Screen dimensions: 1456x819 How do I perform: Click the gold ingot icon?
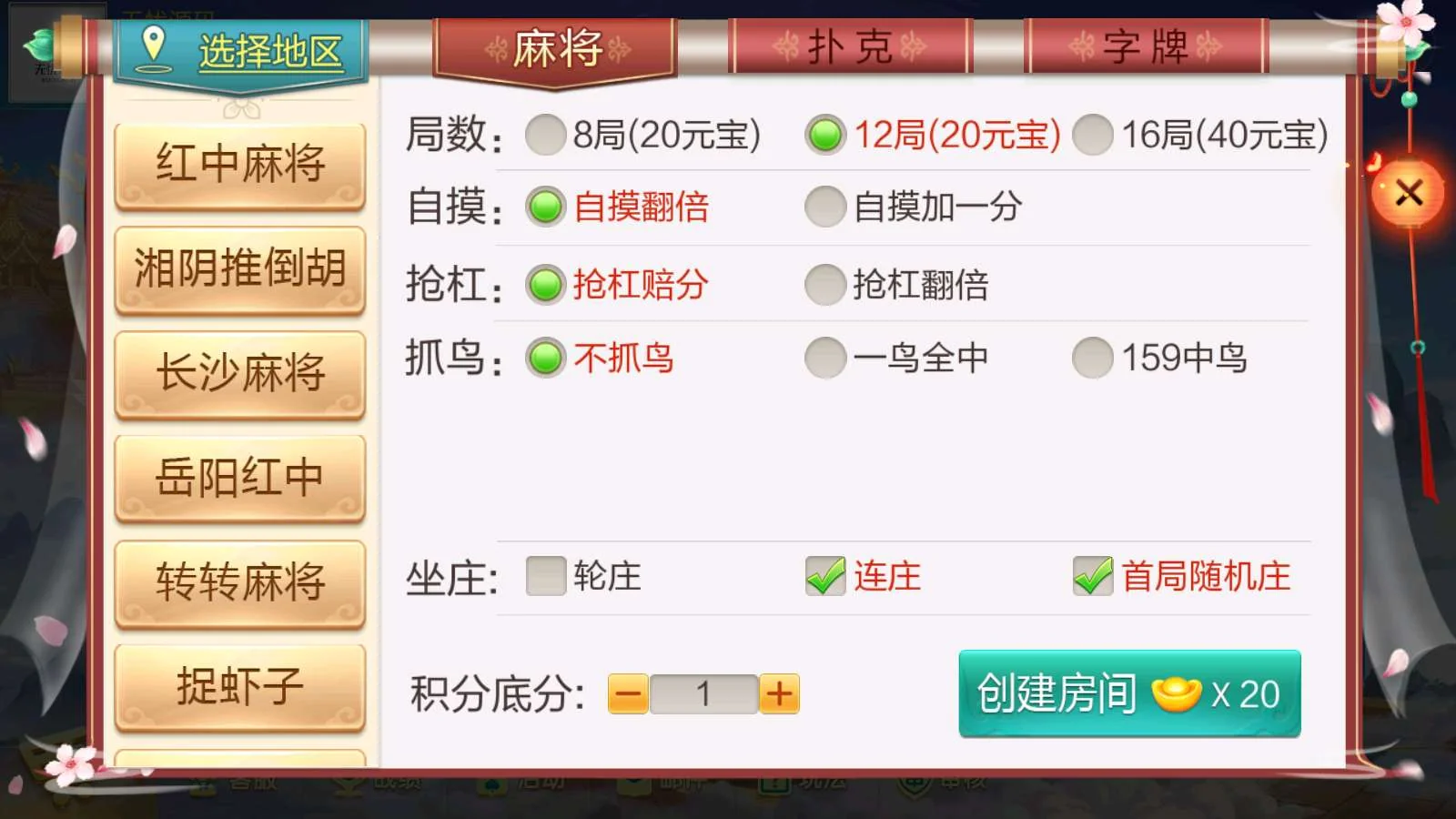1177,694
